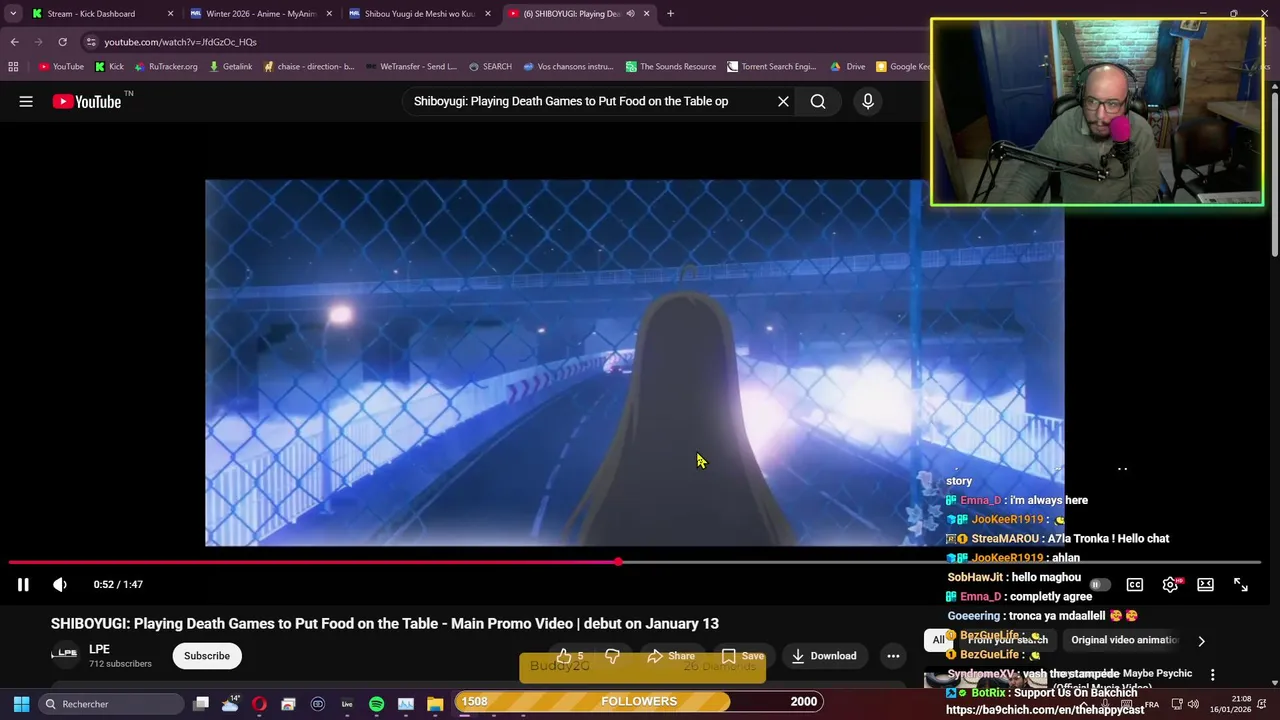Open the Kick bookmark
The image size is (1280, 720).
pos(109,67)
